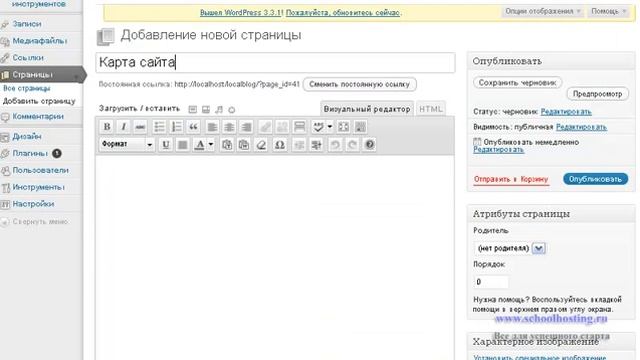The width and height of the screenshot is (640, 360).
Task: Click inside the page content editor area
Action: click(x=275, y=257)
